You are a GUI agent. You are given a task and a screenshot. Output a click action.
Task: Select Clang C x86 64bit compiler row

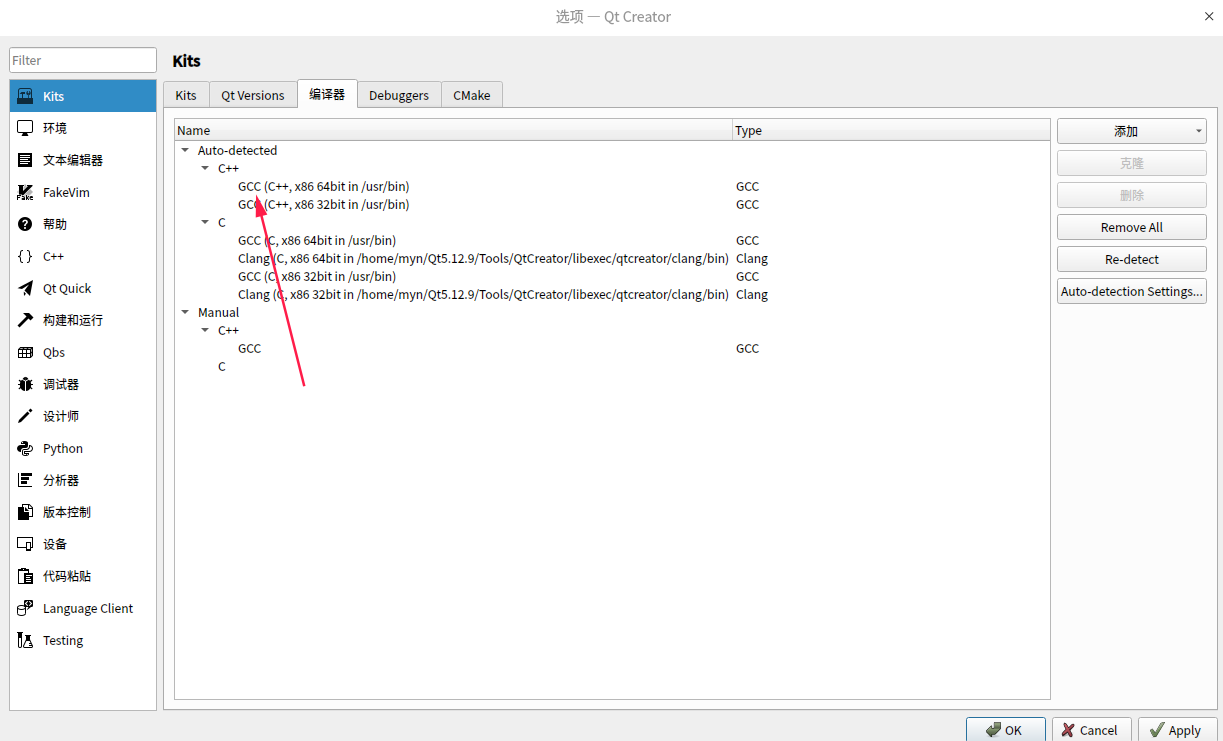(612, 258)
